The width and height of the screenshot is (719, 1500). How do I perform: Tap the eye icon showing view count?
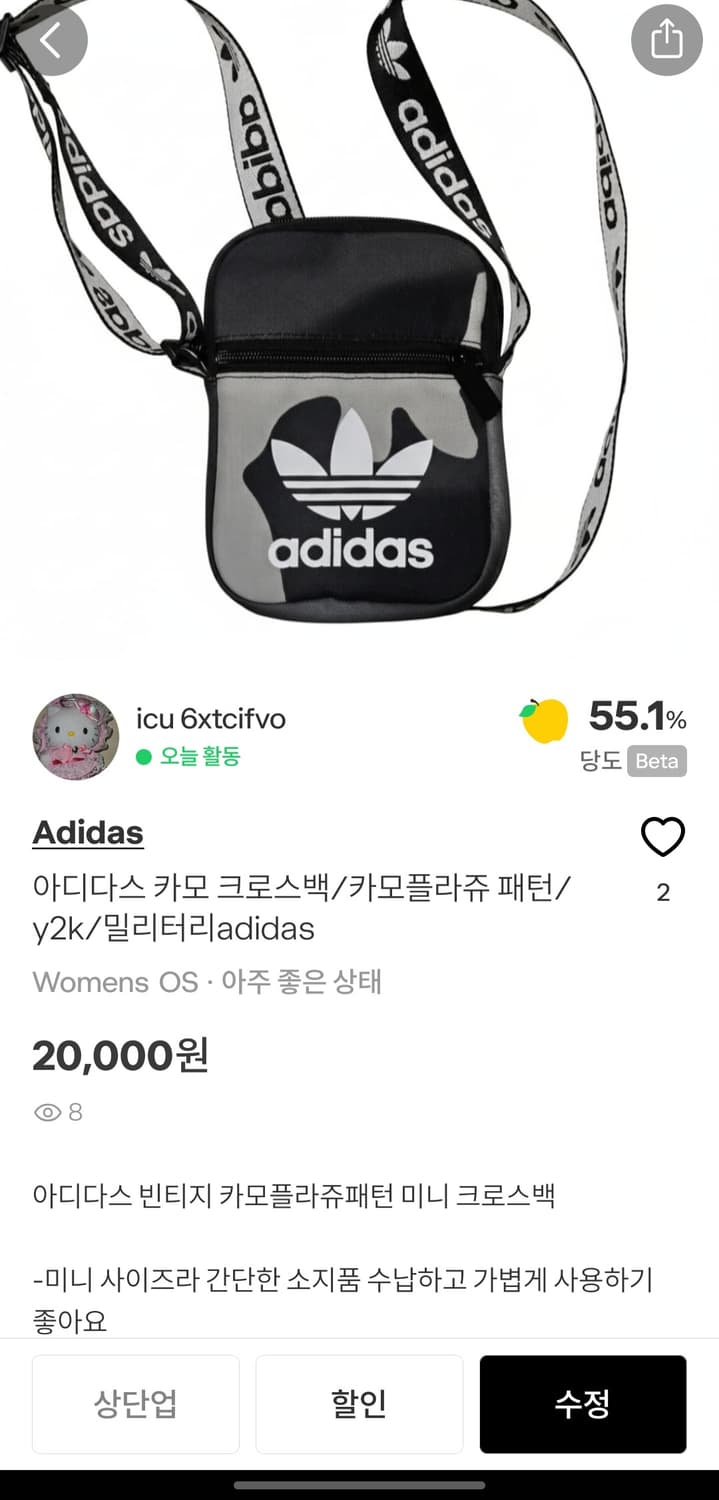45,1112
